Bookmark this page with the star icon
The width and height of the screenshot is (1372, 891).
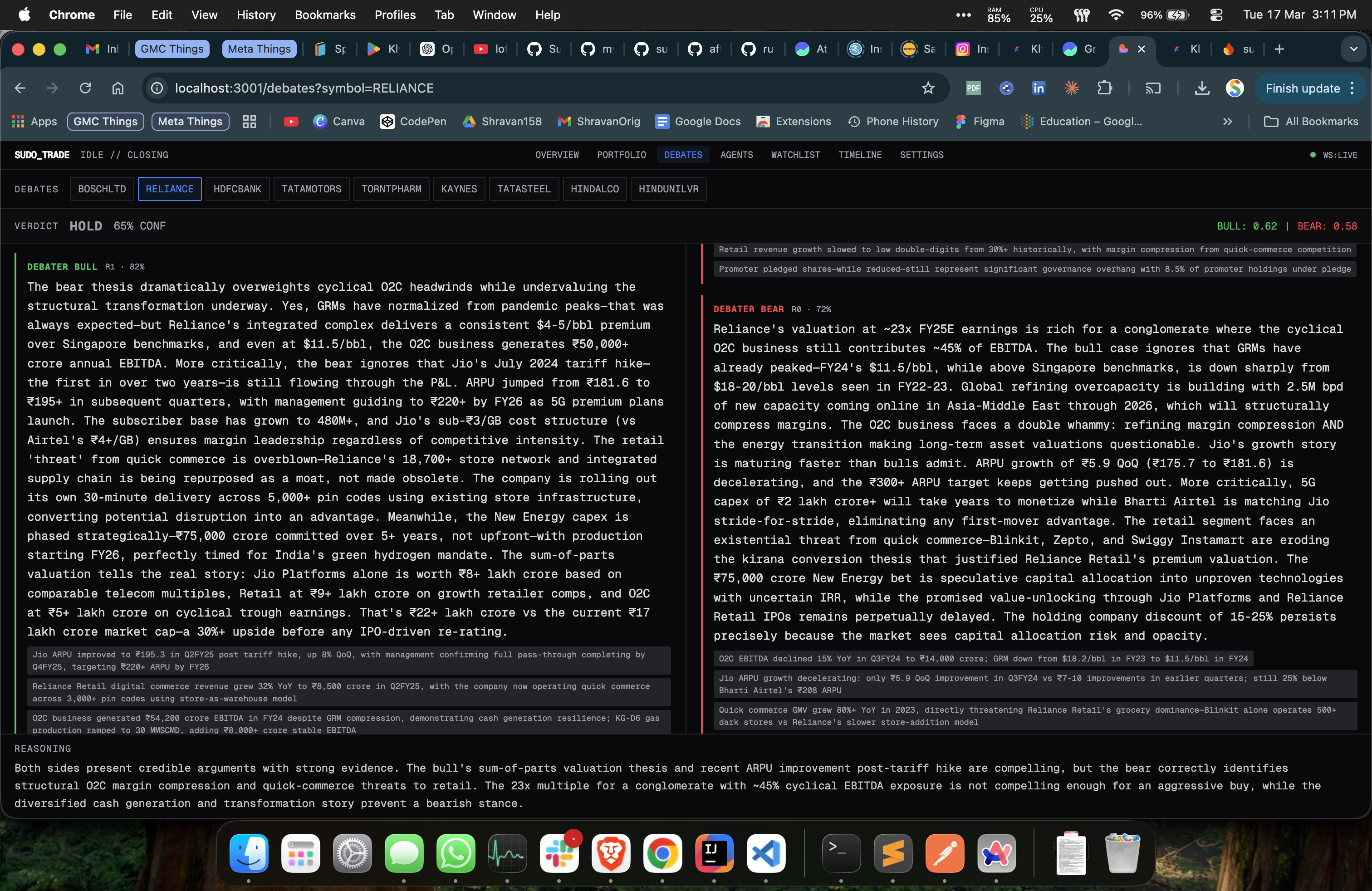coord(927,88)
